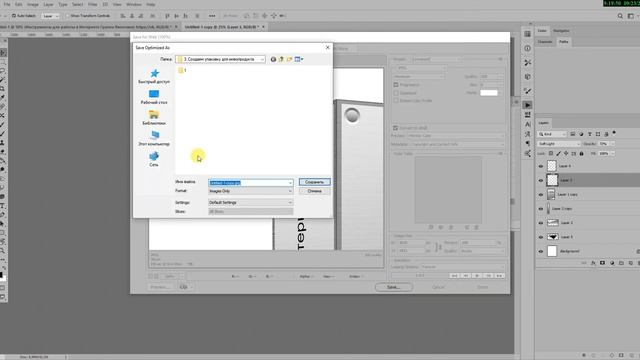The image size is (640, 360).
Task: Click the lock position icon
Action: point(566,153)
